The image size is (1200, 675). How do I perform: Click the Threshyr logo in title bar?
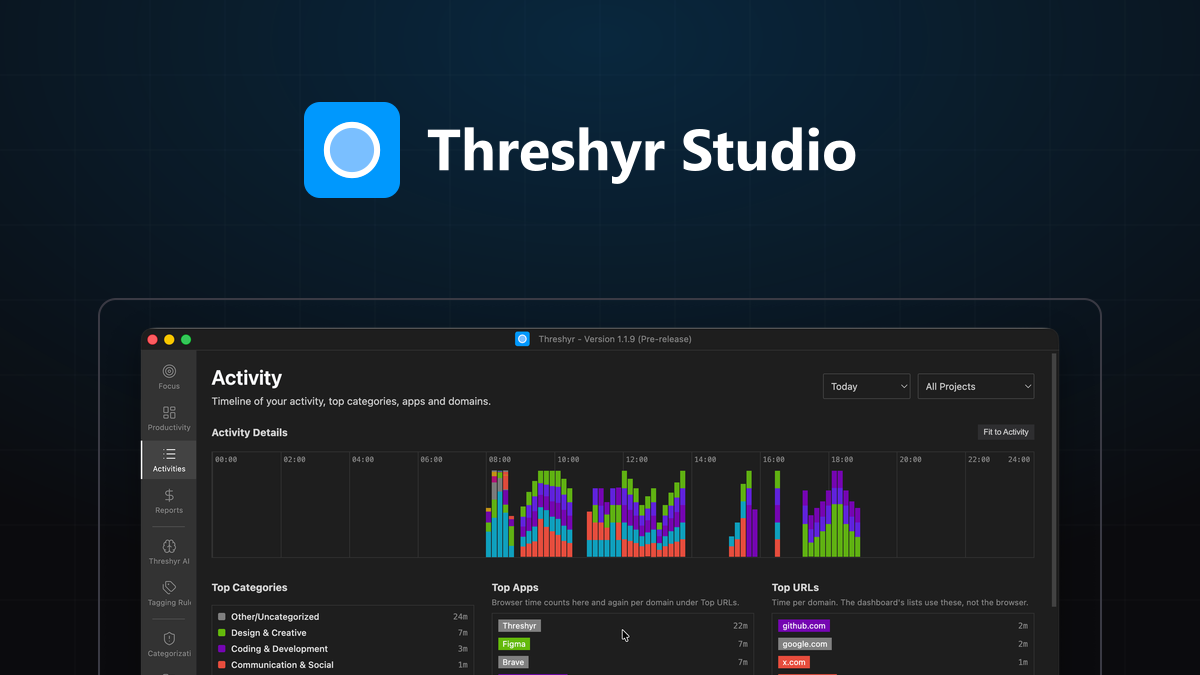pos(522,339)
